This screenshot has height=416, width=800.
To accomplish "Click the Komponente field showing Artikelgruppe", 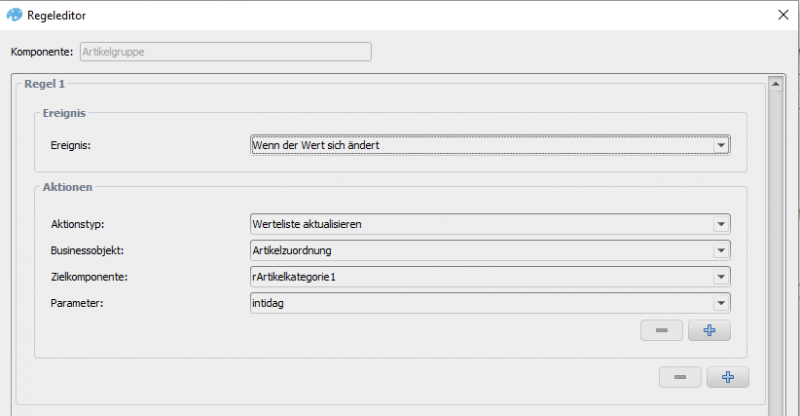I will point(226,52).
